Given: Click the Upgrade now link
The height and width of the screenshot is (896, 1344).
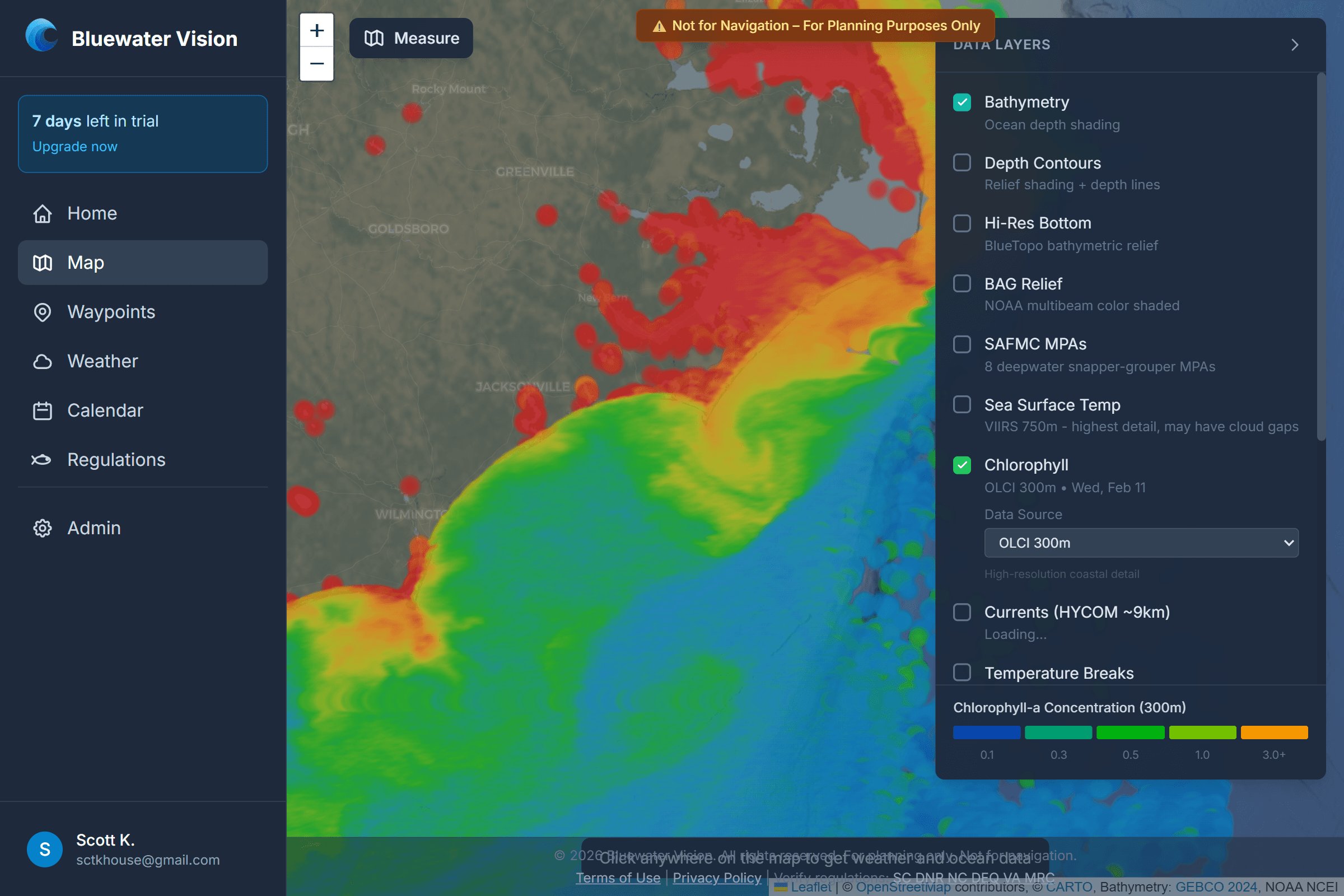Looking at the screenshot, I should pyautogui.click(x=74, y=146).
